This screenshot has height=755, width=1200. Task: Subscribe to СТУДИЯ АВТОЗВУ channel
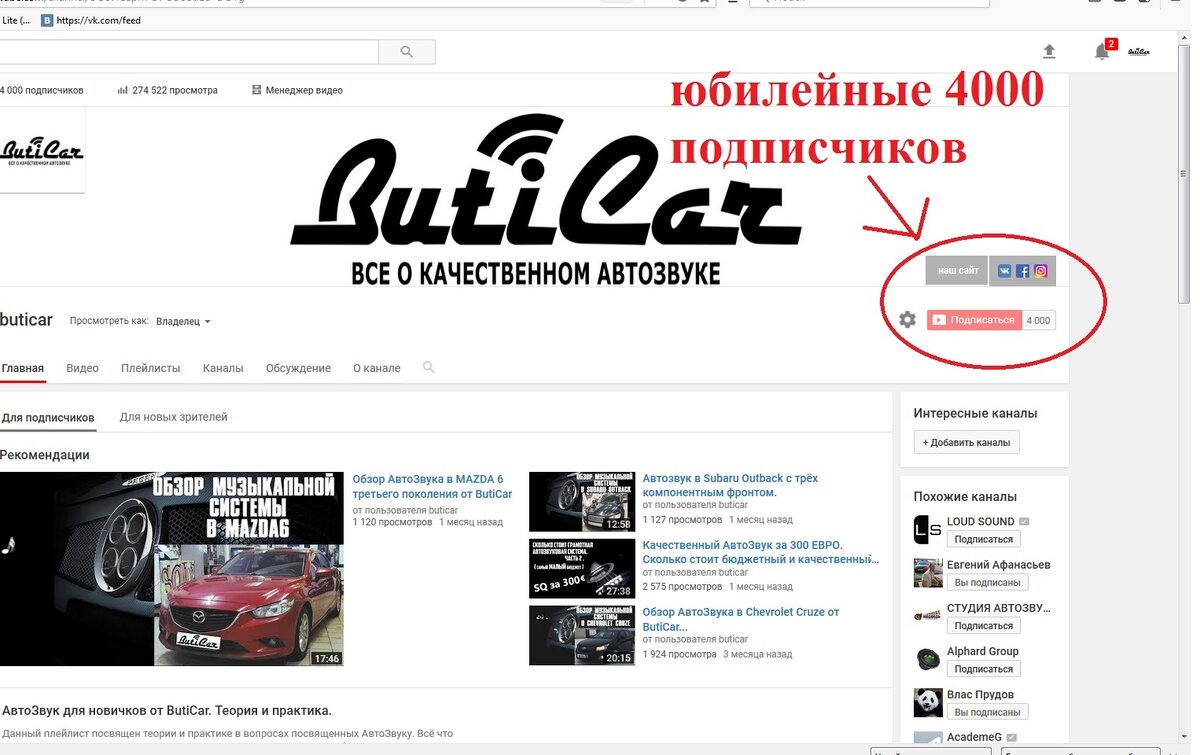[984, 625]
